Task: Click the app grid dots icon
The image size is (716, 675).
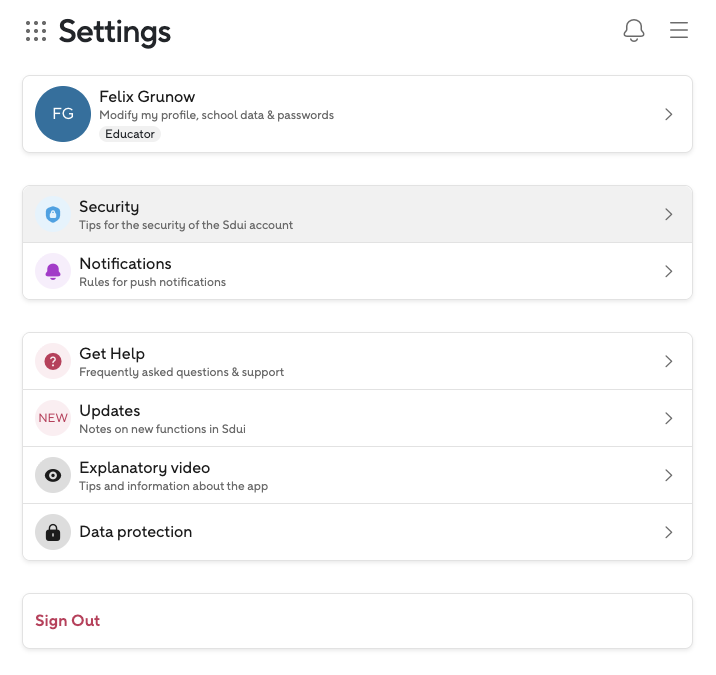Action: pos(36,31)
